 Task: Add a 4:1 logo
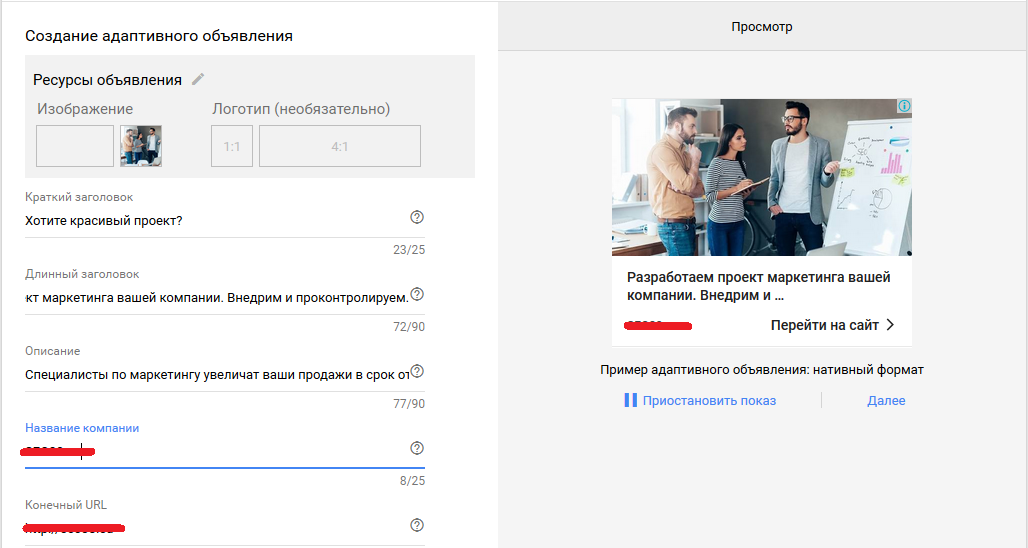click(x=340, y=146)
